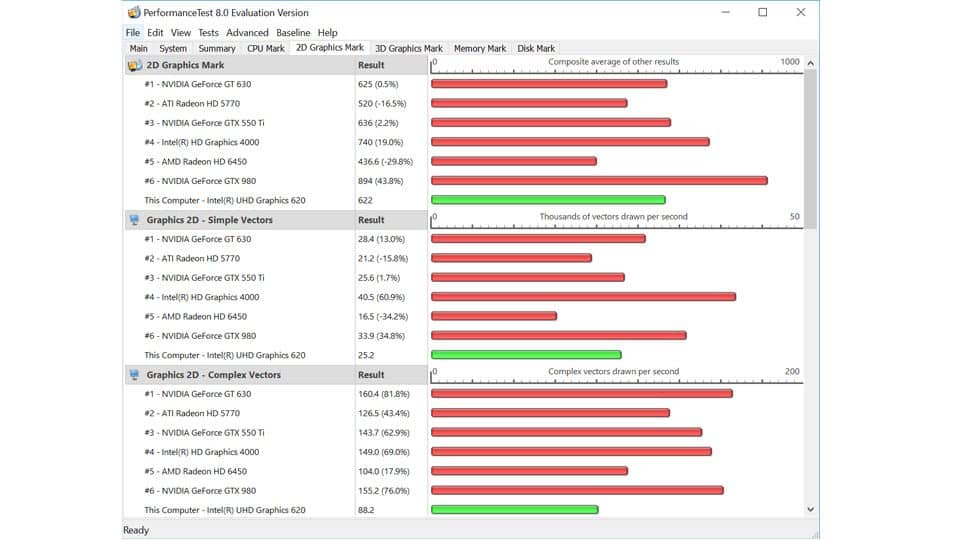Image resolution: width=960 pixels, height=540 pixels.
Task: Open the Advanced menu
Action: 247,32
